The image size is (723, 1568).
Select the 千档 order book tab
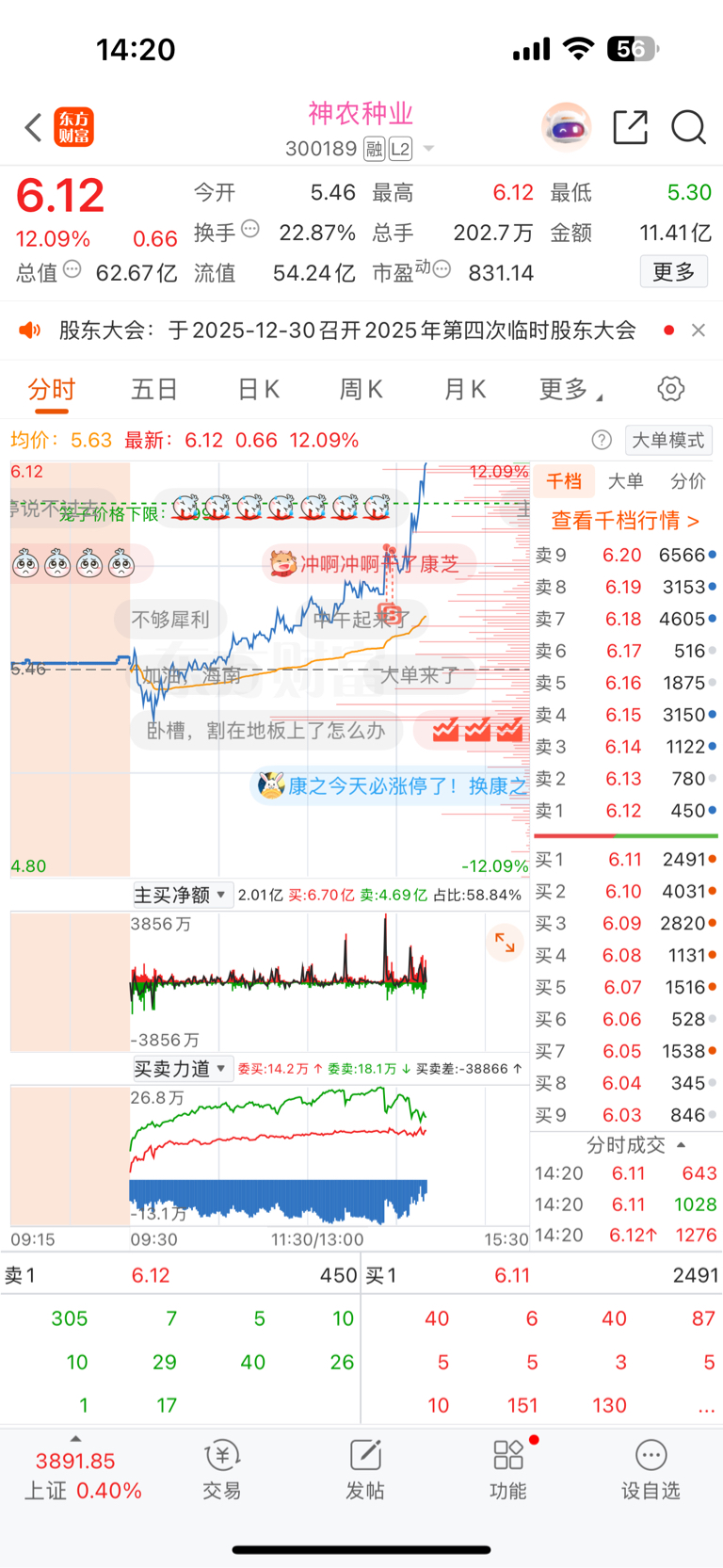564,481
